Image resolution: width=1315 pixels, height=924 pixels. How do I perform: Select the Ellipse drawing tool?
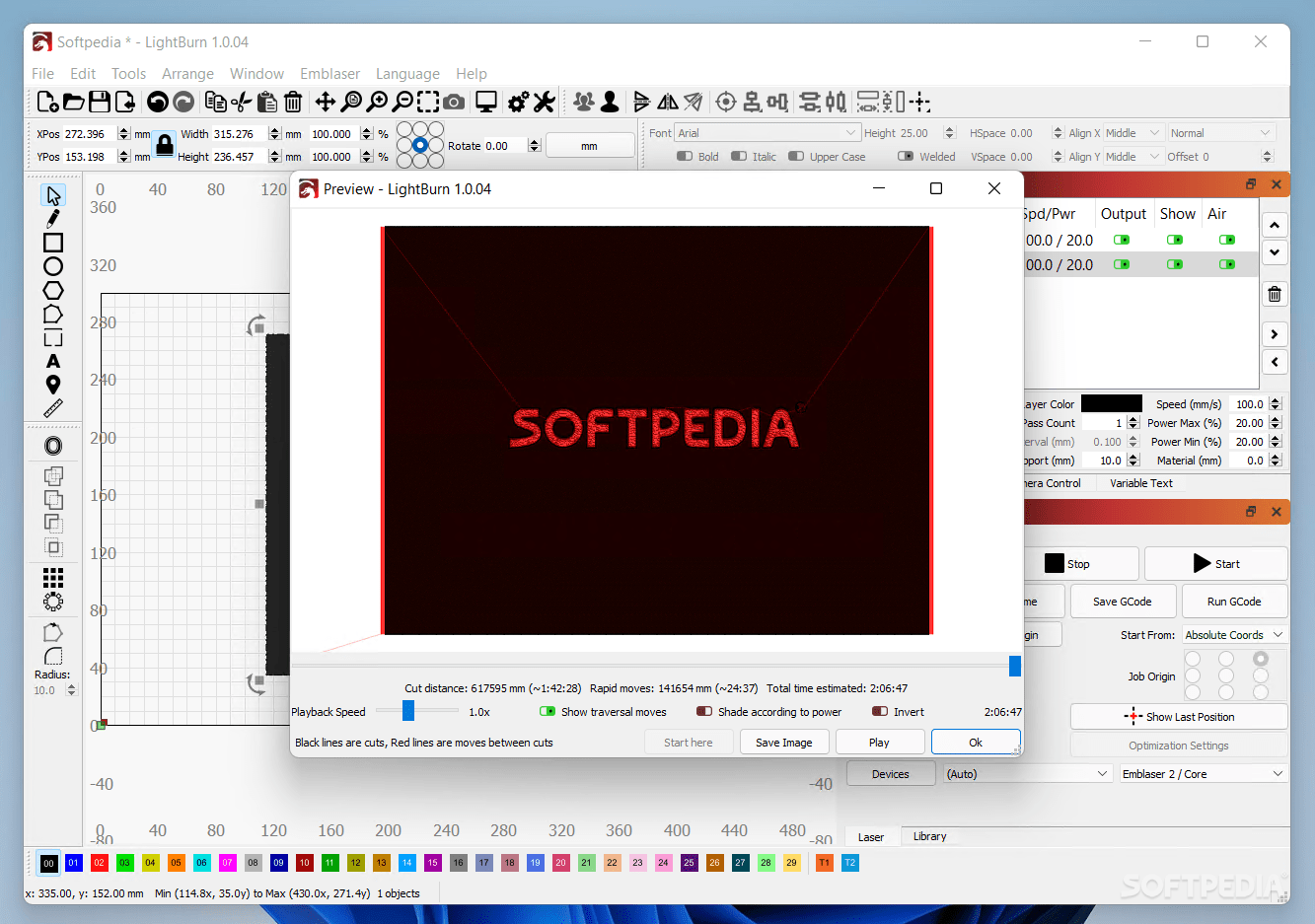point(52,265)
